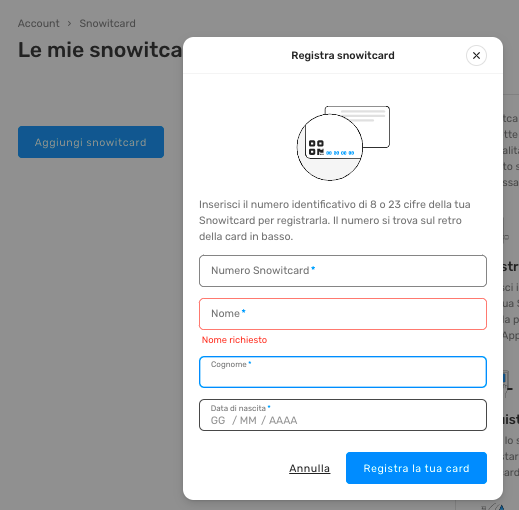Screen dimensions: 519x510
Task: Click the breadcrumb chevron after Account
Action: pyautogui.click(x=69, y=23)
